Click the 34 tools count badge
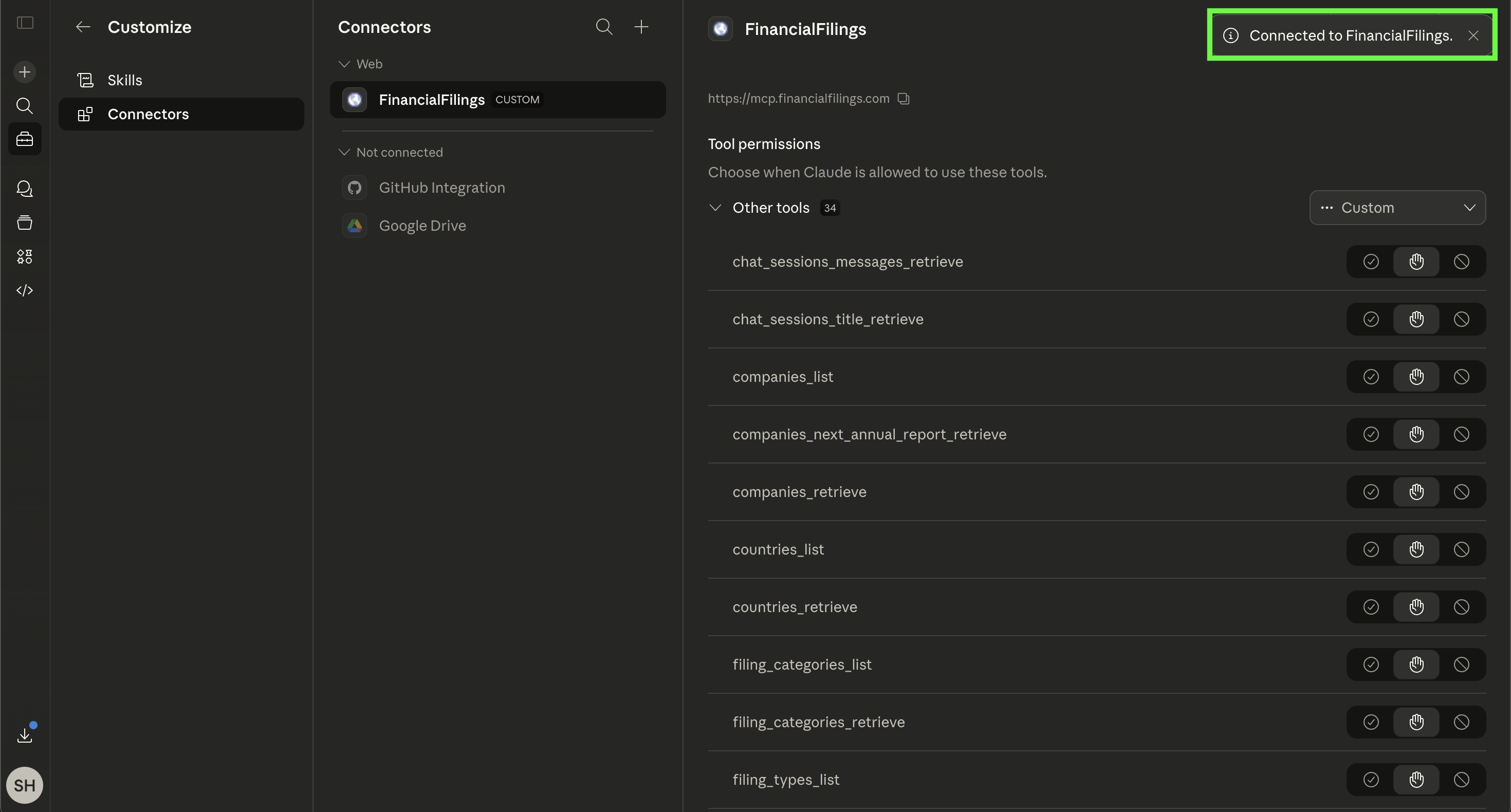The image size is (1511, 812). [x=830, y=208]
